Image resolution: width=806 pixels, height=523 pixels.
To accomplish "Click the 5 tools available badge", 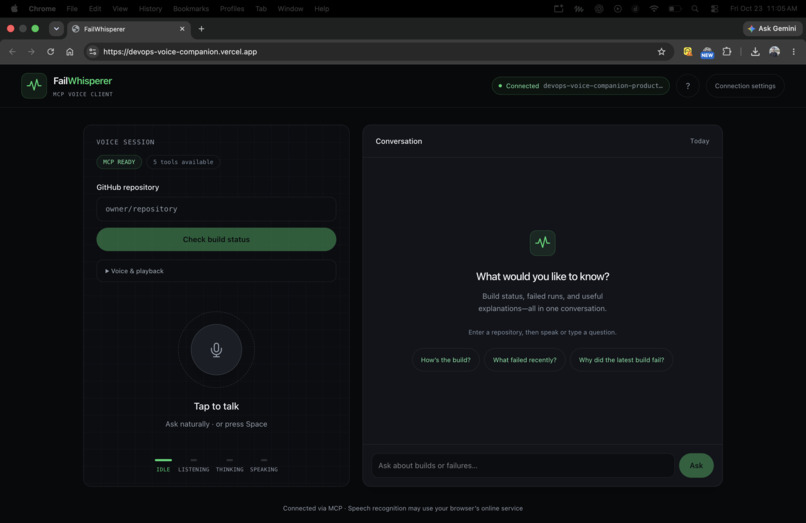I will click(183, 162).
